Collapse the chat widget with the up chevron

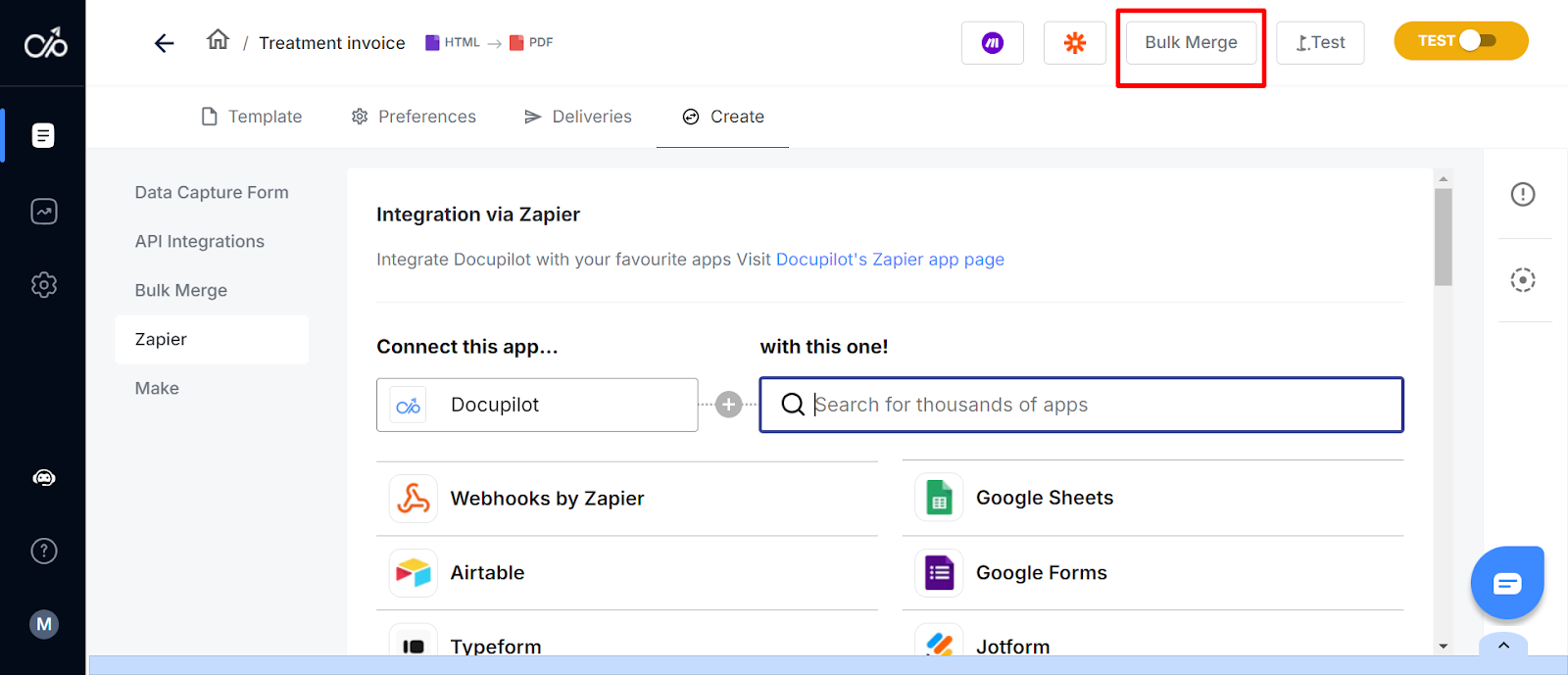pos(1503,645)
